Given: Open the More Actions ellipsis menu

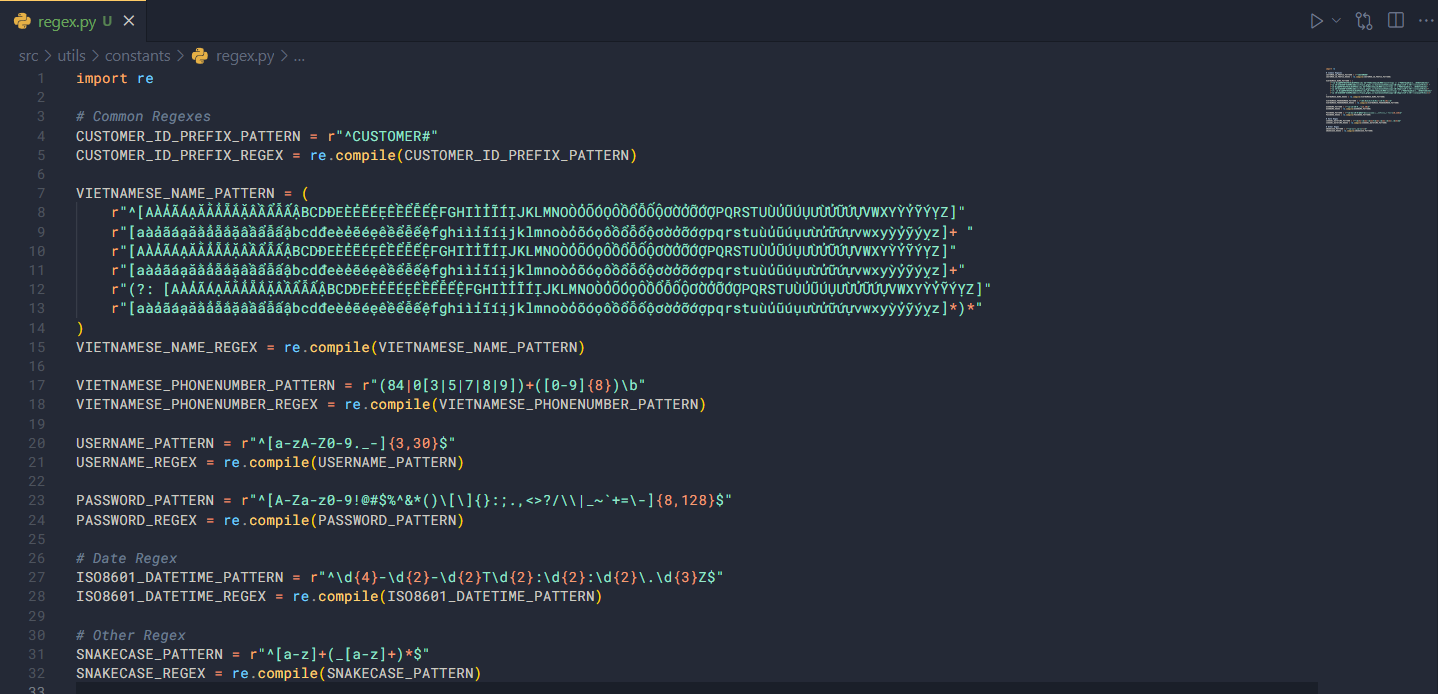Looking at the screenshot, I should [x=1425, y=20].
